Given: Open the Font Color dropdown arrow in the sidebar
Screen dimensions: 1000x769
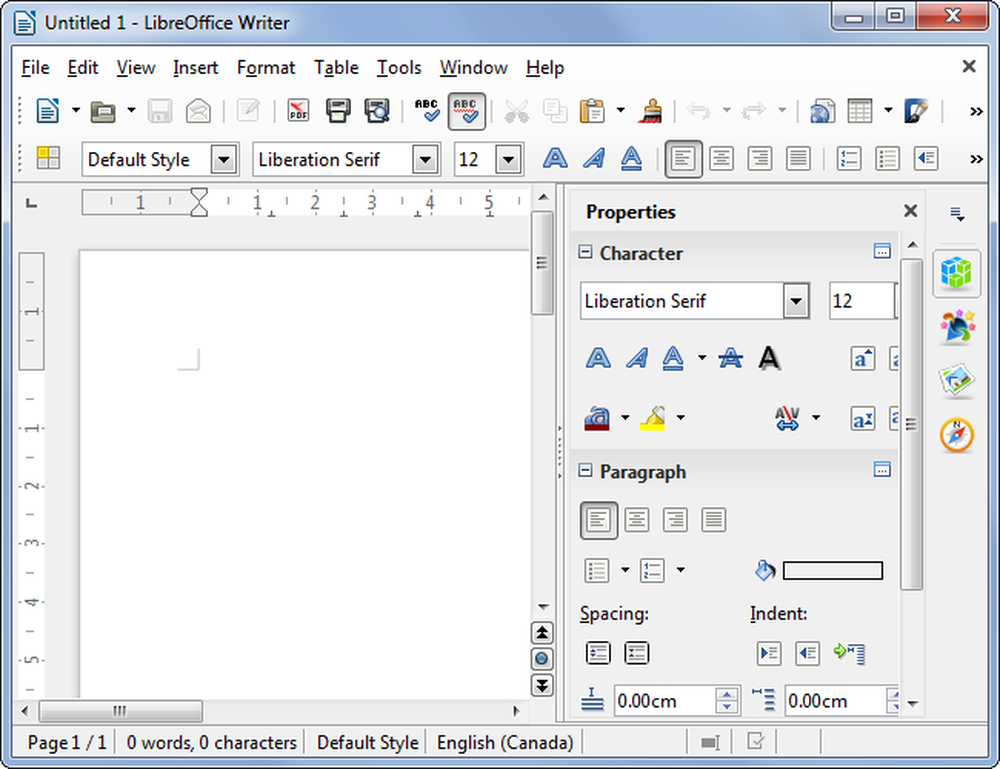Looking at the screenshot, I should 625,418.
